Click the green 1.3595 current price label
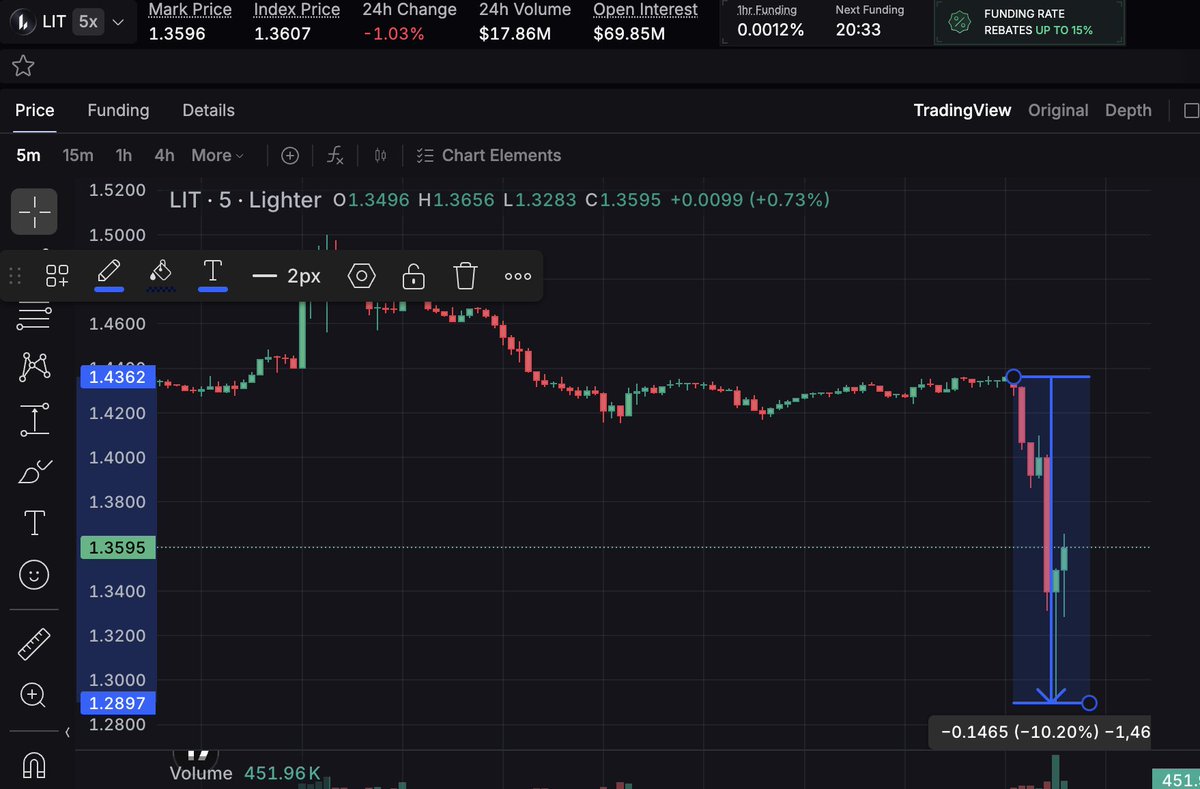This screenshot has width=1200, height=789. pos(117,547)
